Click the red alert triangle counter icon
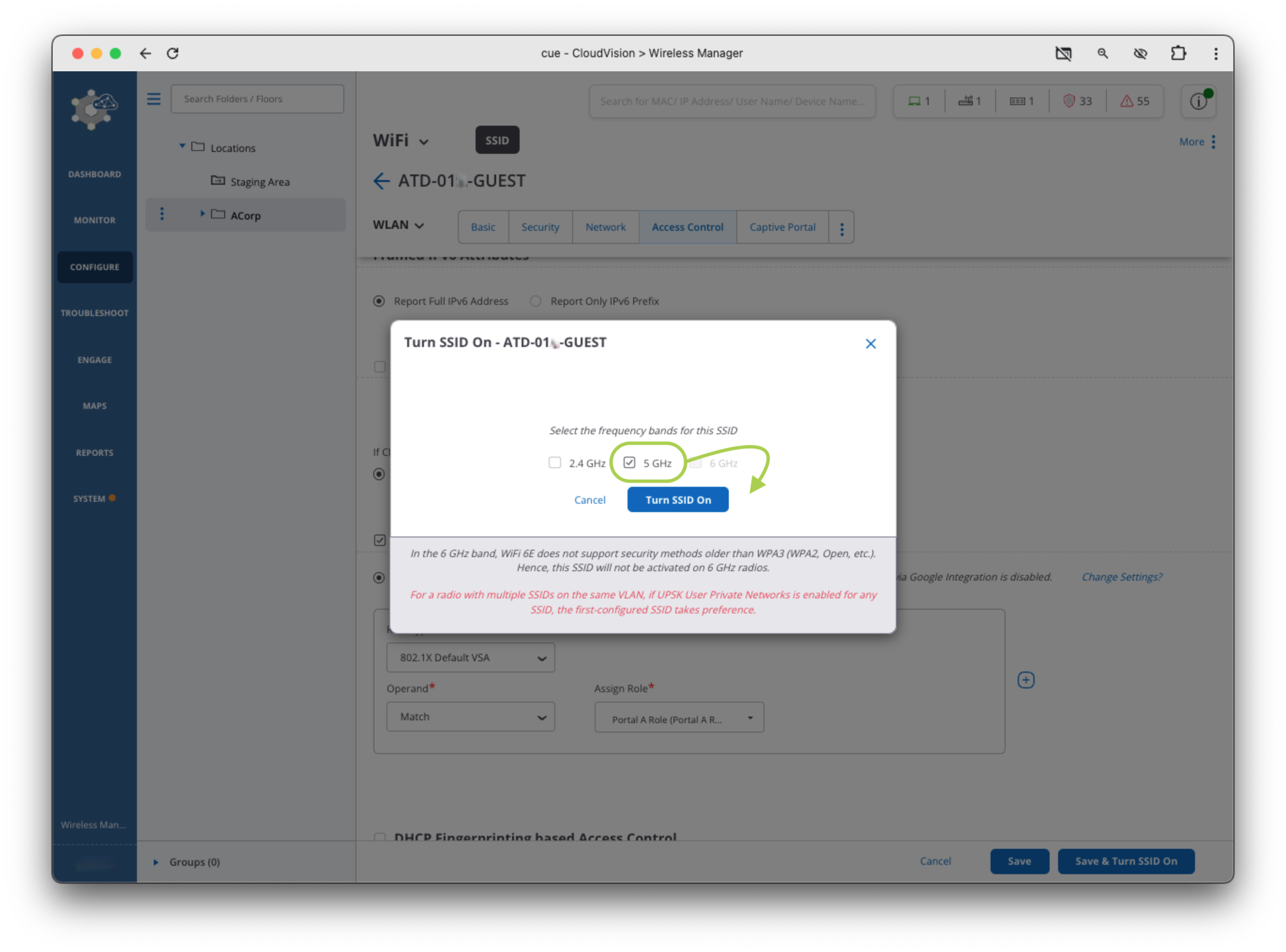 [1127, 101]
